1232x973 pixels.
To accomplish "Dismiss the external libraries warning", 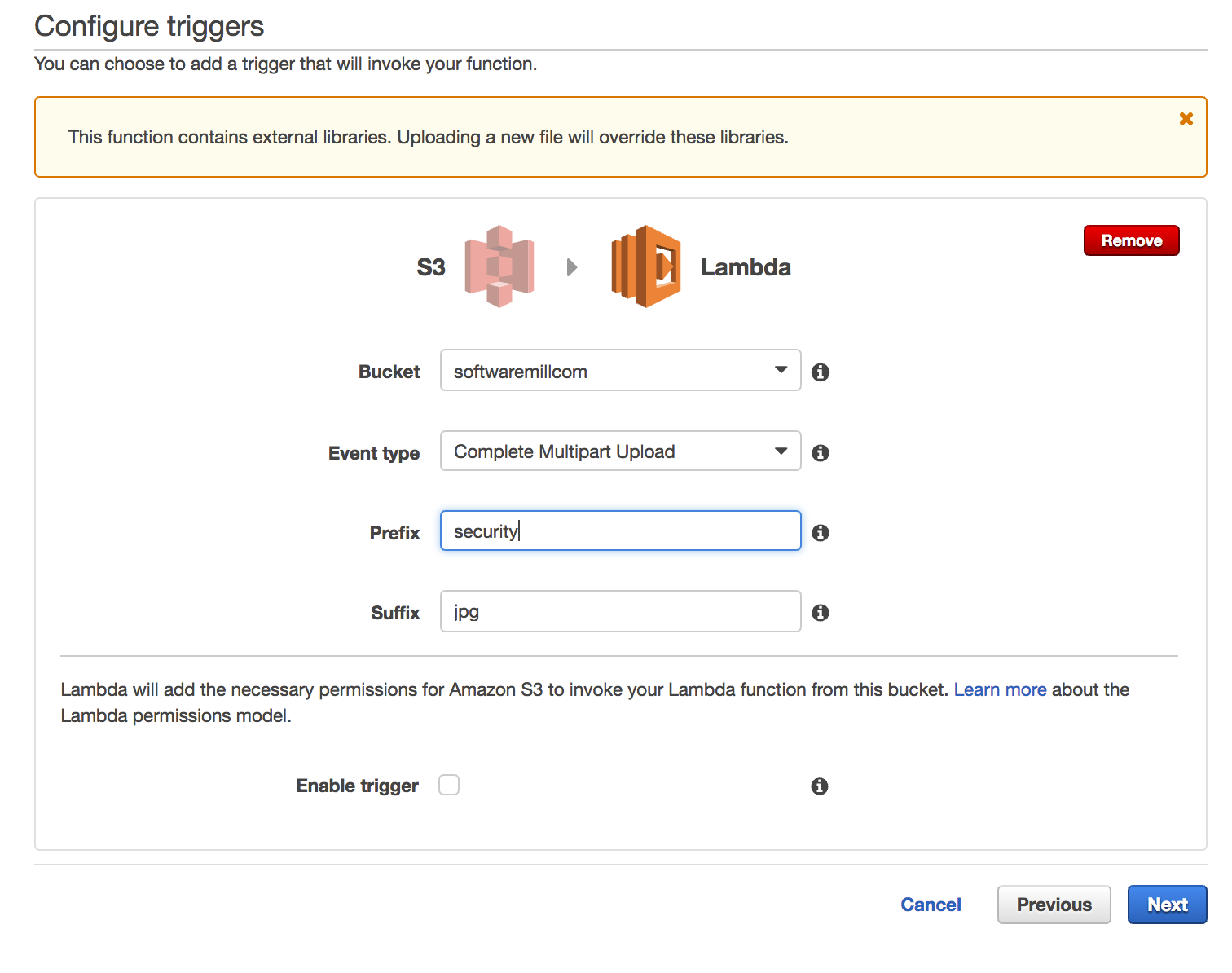I will pos(1186,118).
